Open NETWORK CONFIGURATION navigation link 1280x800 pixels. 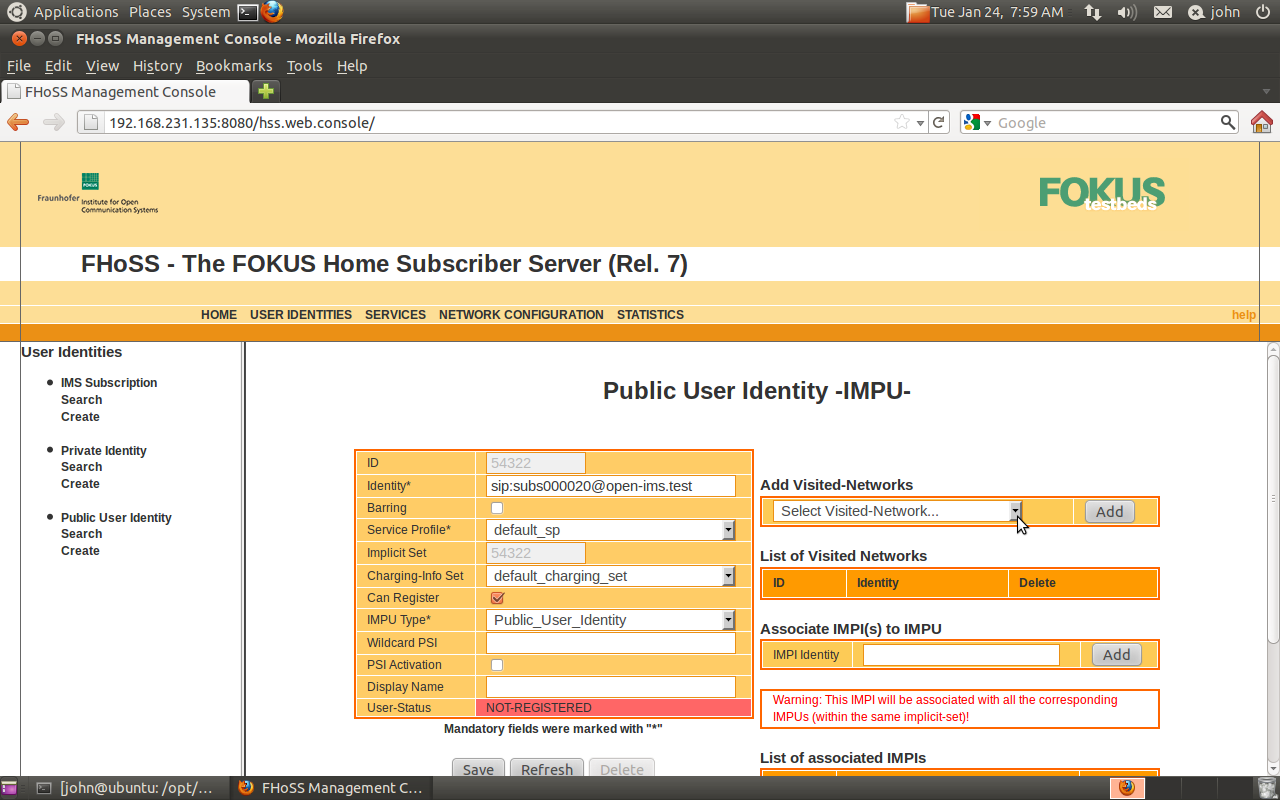click(521, 314)
